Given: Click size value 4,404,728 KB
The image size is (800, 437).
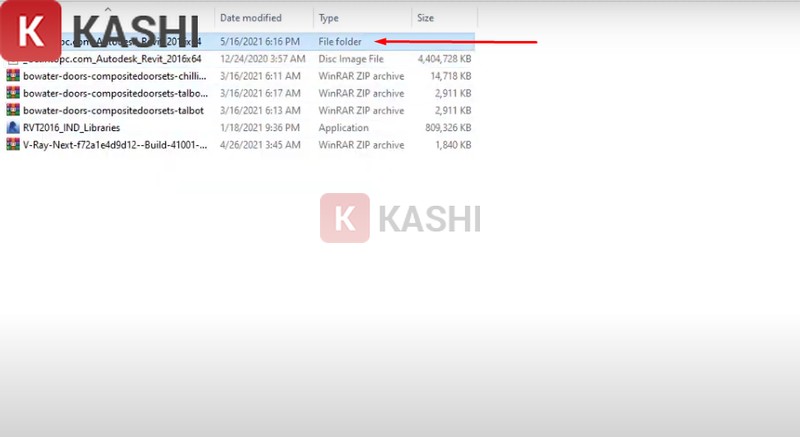Looking at the screenshot, I should coord(444,59).
